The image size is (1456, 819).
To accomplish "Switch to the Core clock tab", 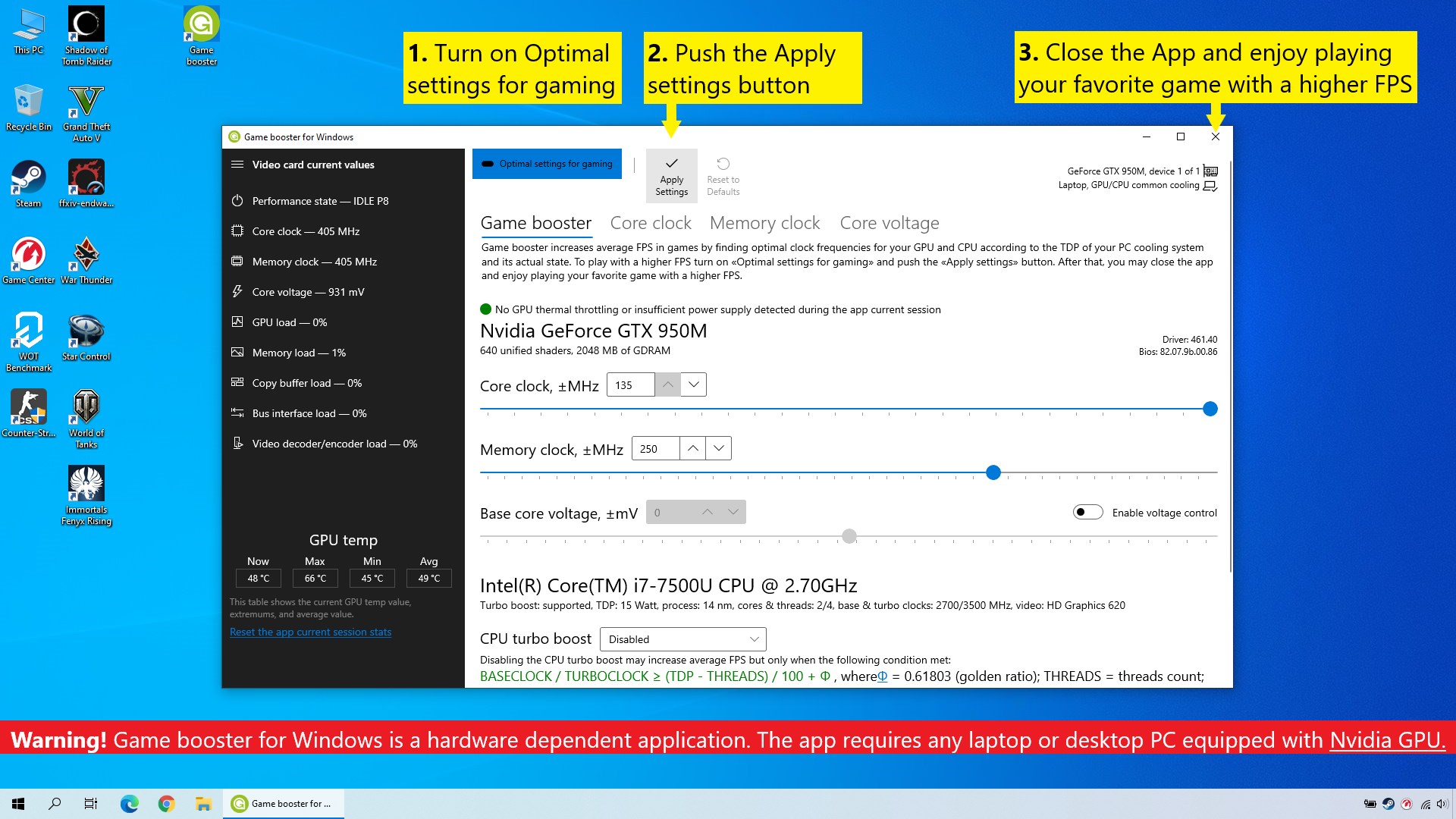I will click(x=651, y=223).
